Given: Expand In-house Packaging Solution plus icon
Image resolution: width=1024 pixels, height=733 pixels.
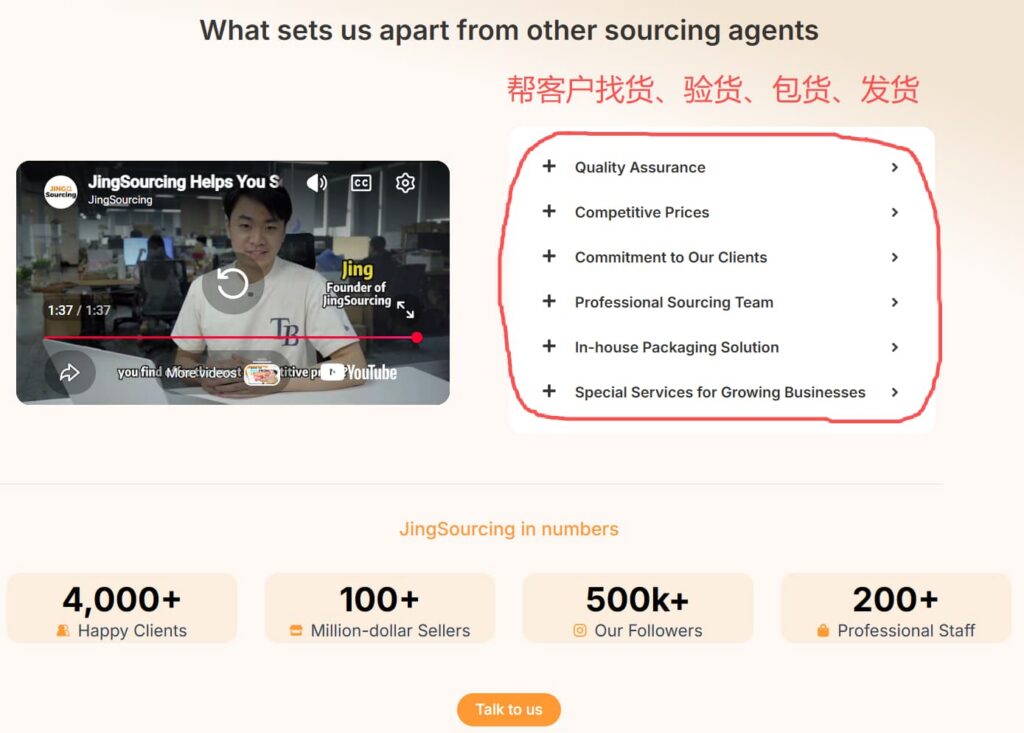Looking at the screenshot, I should [549, 346].
